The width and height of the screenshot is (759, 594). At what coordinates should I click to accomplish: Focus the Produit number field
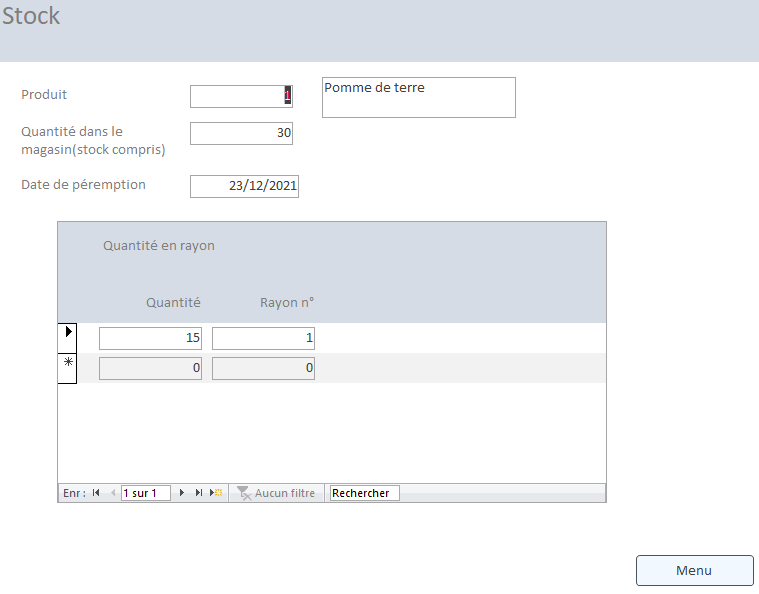pyautogui.click(x=242, y=96)
